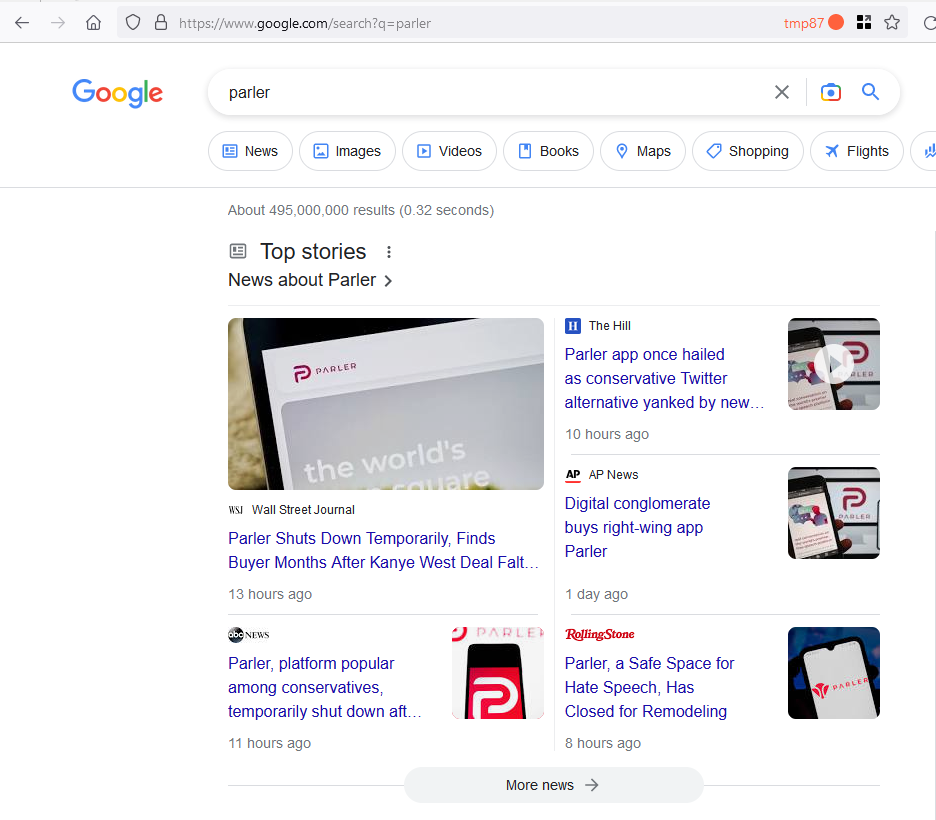Viewport: 936px width, 820px height.
Task: Click the AP News source label
Action: coord(613,475)
